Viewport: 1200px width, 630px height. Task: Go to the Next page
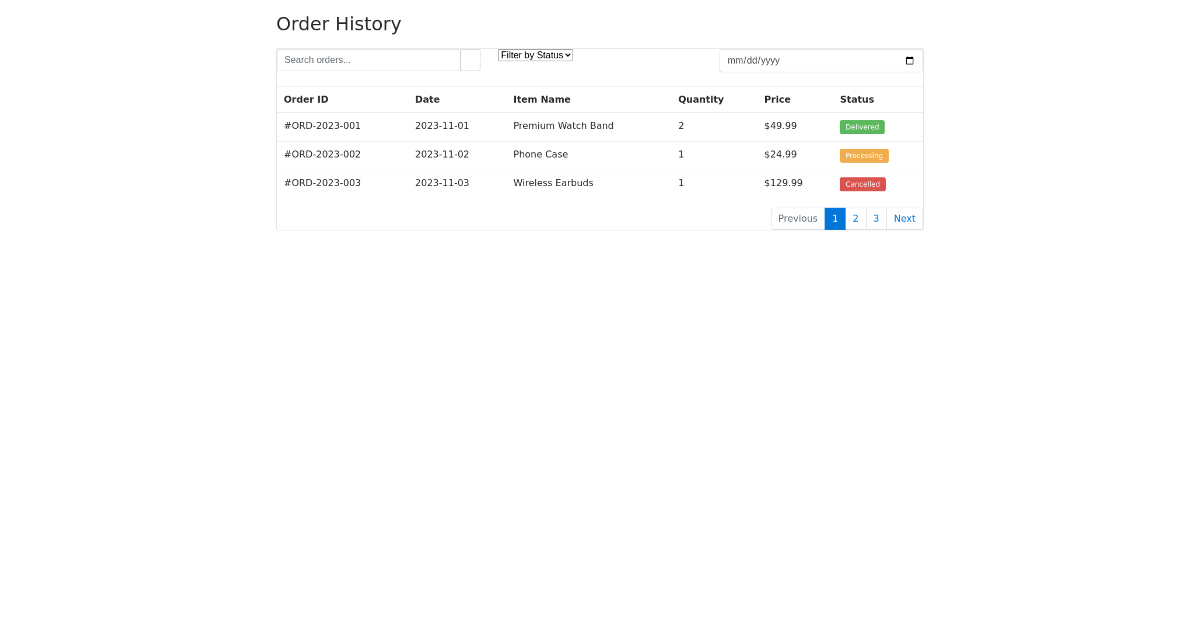tap(904, 218)
